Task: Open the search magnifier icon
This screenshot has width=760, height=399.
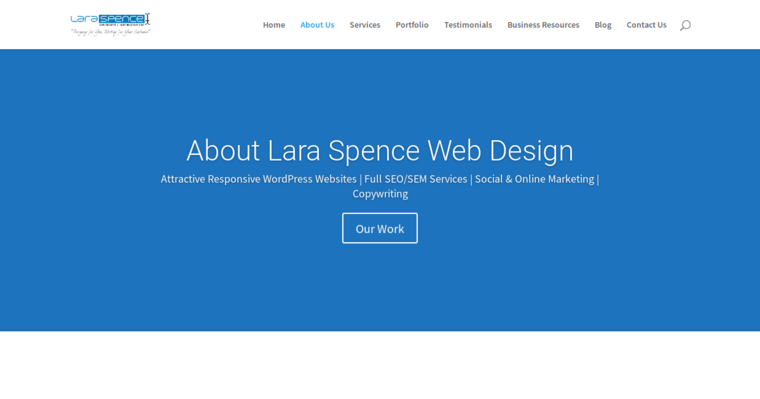Action: coord(685,25)
